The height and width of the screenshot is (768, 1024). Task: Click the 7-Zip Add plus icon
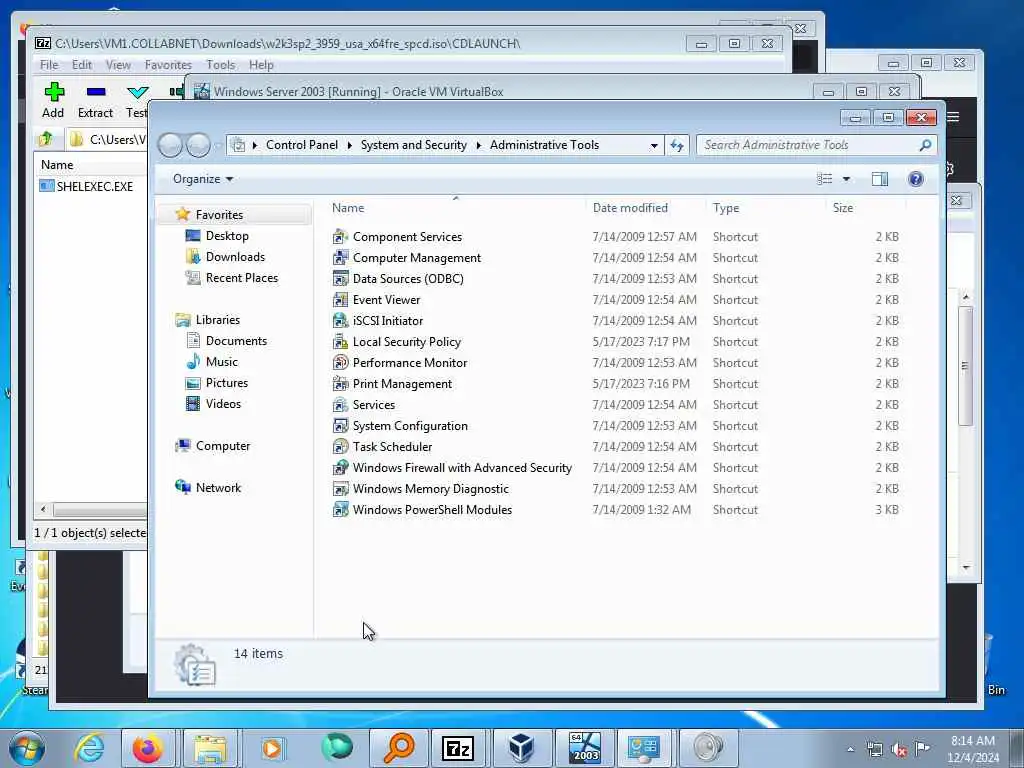point(54,92)
